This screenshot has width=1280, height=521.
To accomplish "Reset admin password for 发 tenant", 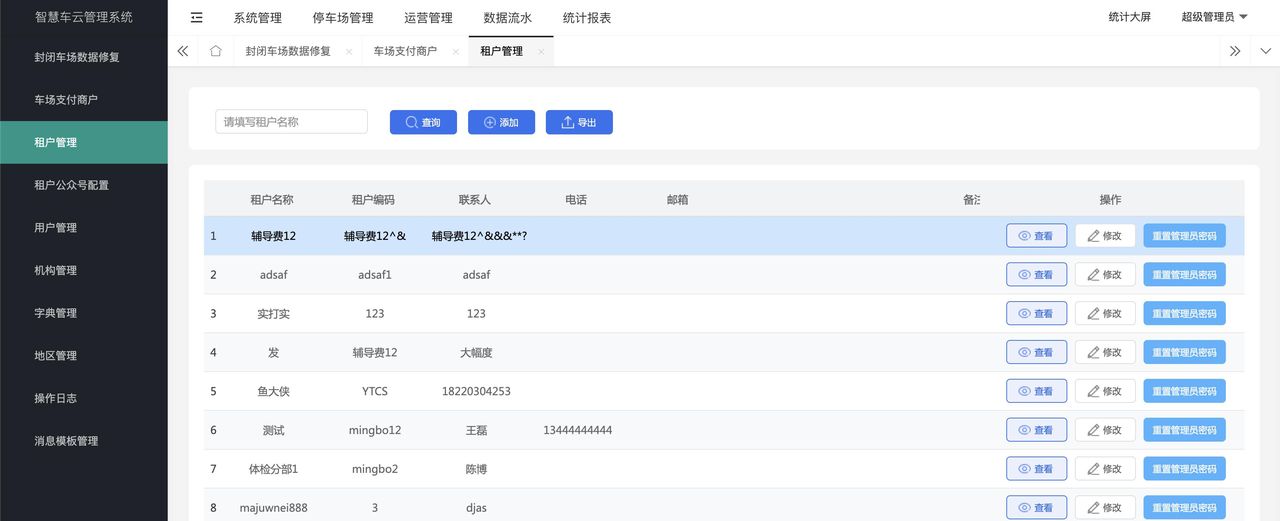I will [x=1184, y=352].
